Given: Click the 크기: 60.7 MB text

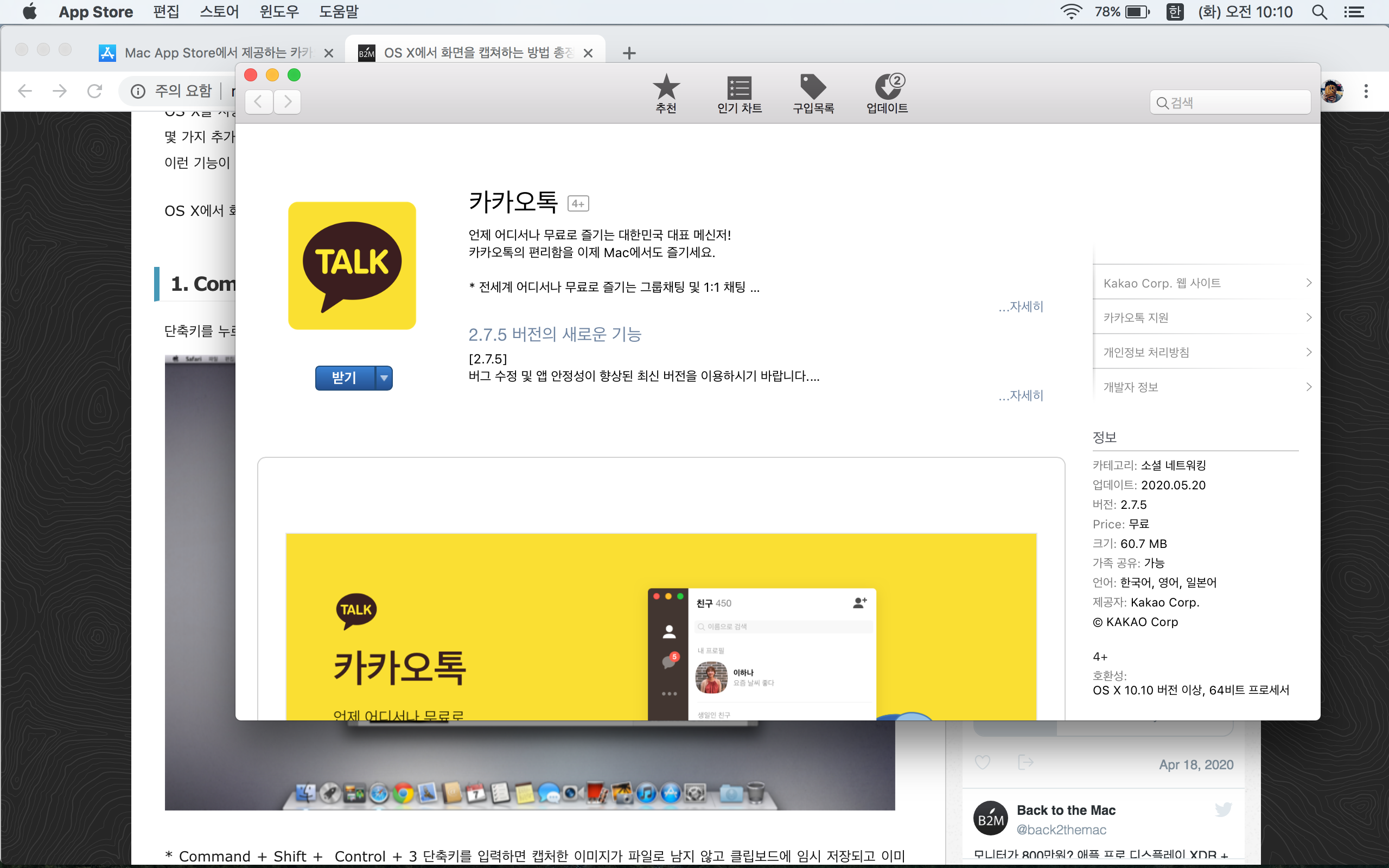Looking at the screenshot, I should pos(1130,544).
